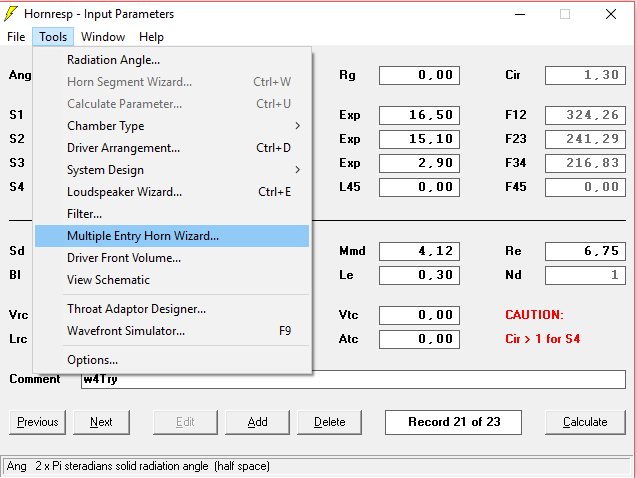The width and height of the screenshot is (637, 478).
Task: Click the F23 field showing 241,29
Action: pos(585,139)
